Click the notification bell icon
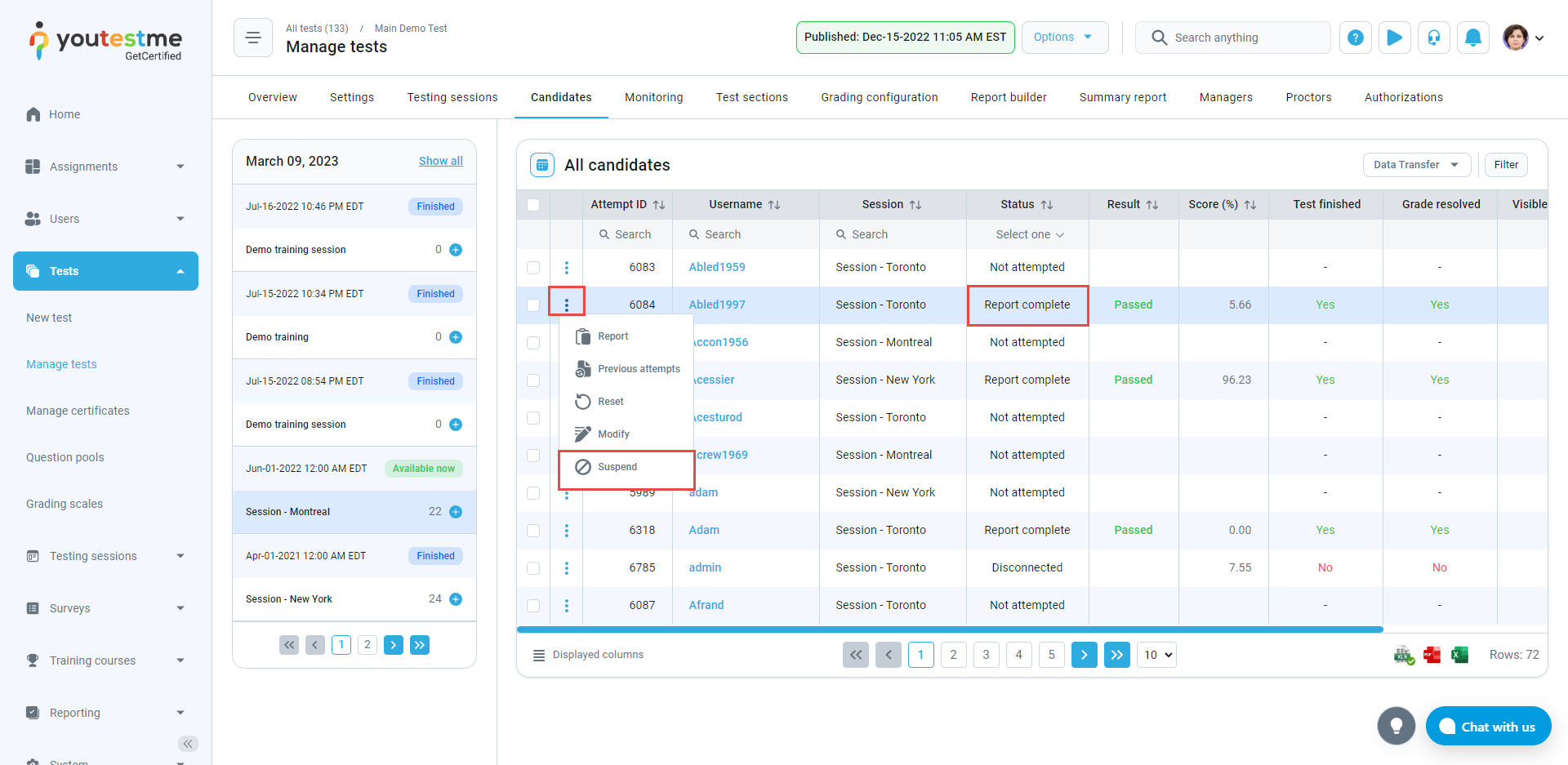Image resolution: width=1568 pixels, height=765 pixels. (1472, 38)
